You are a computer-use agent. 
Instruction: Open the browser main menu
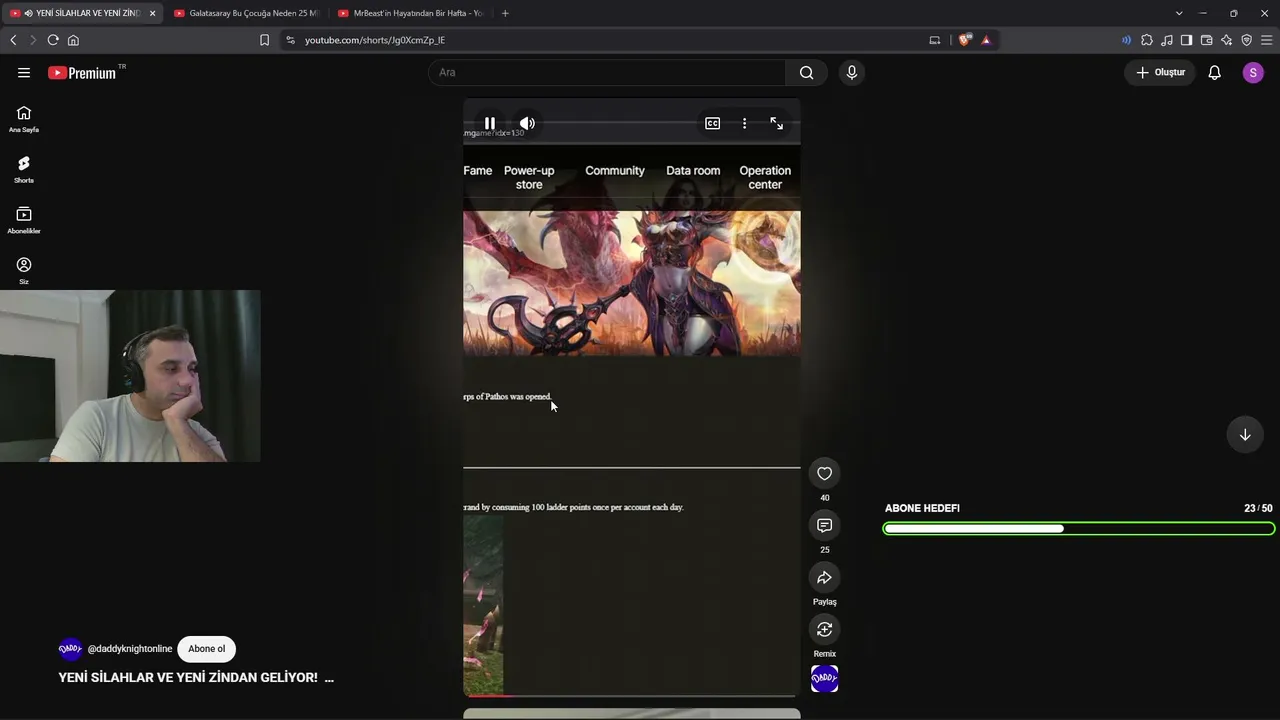point(1266,40)
